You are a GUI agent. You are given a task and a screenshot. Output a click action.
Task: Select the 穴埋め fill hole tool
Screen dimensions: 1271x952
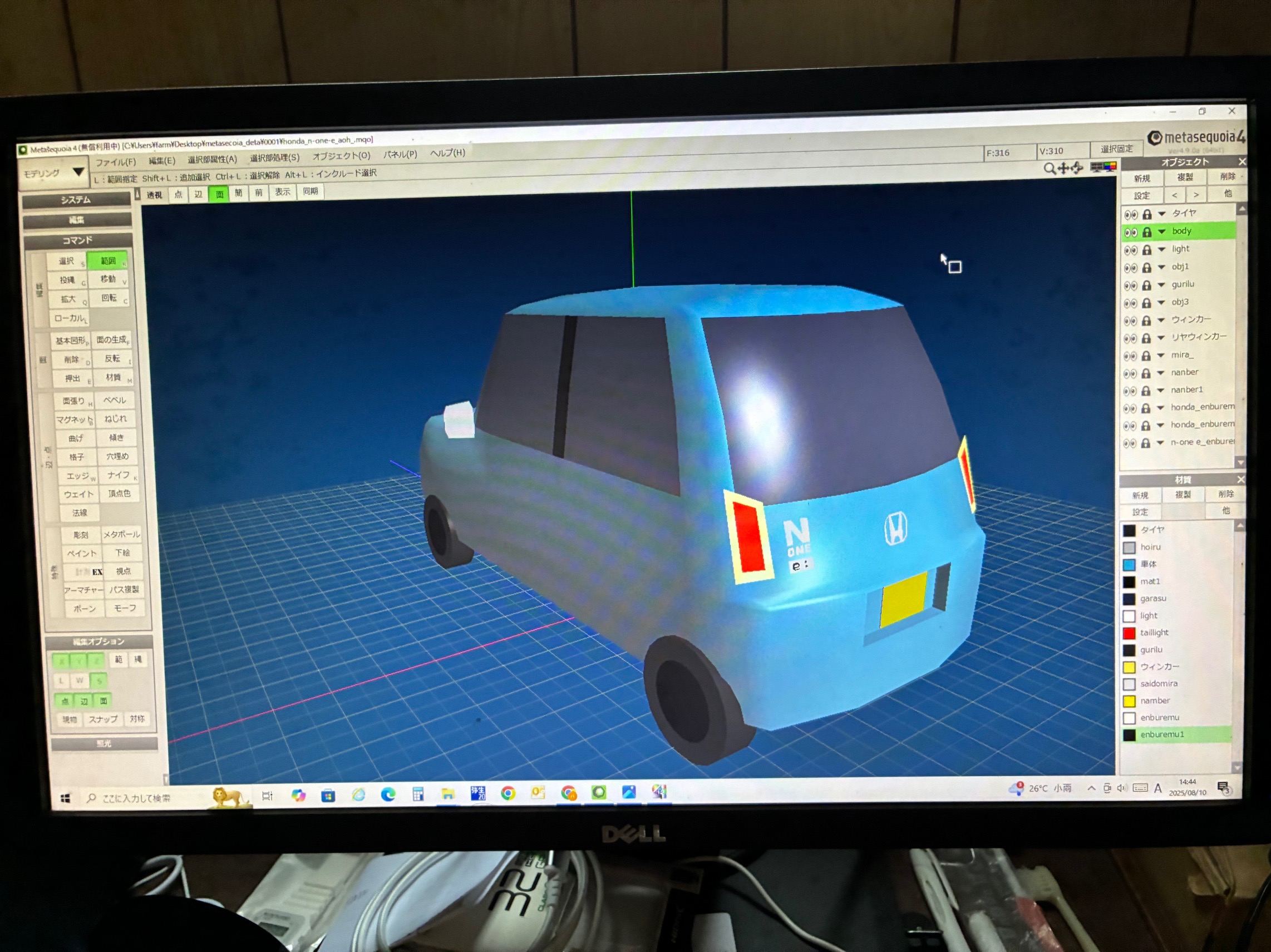(118, 457)
